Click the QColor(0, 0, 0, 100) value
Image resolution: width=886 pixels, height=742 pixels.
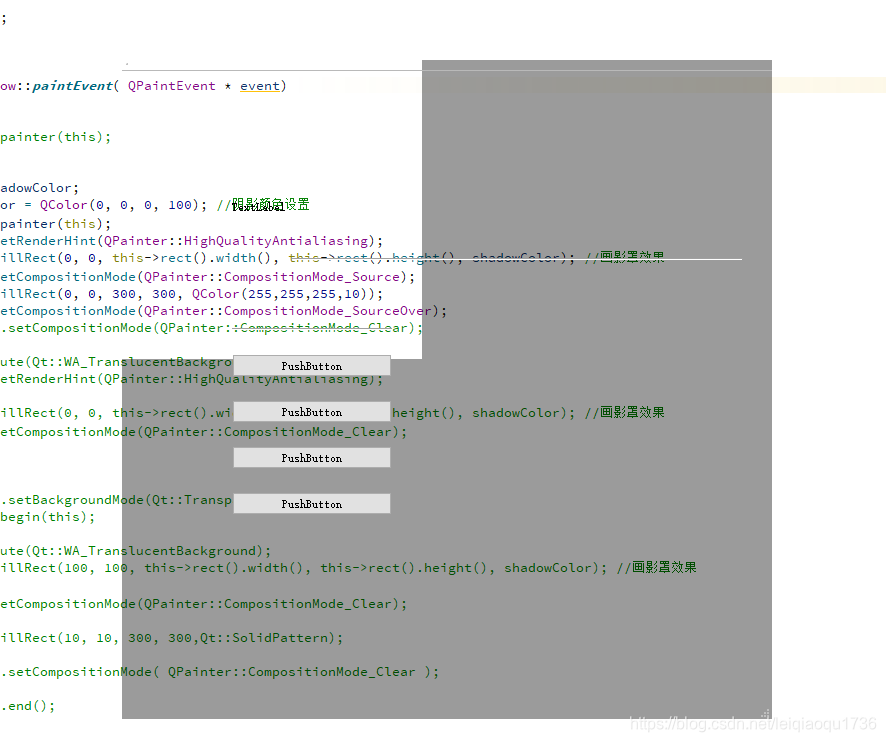120,204
